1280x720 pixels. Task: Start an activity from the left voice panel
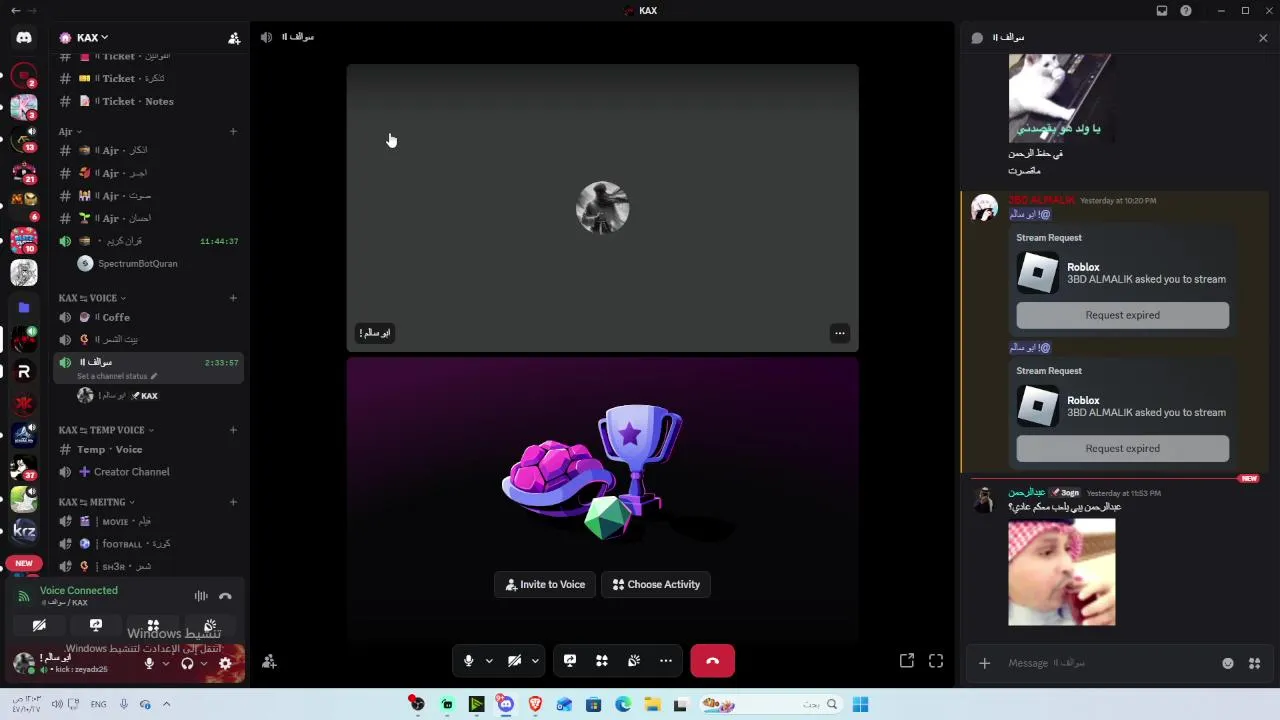point(153,625)
